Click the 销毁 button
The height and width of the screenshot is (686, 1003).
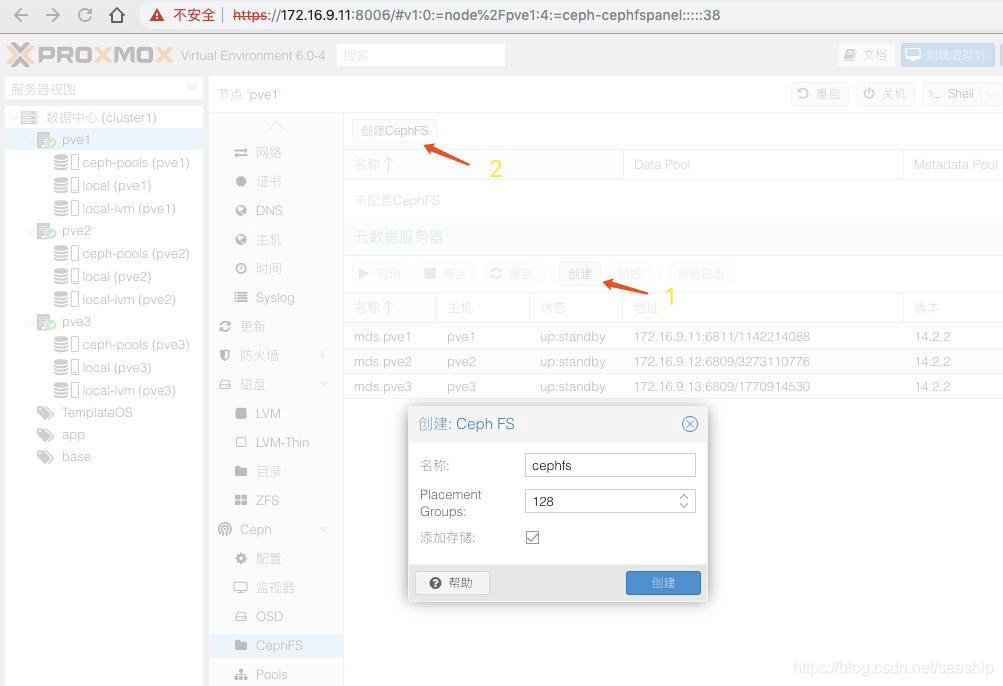click(630, 274)
